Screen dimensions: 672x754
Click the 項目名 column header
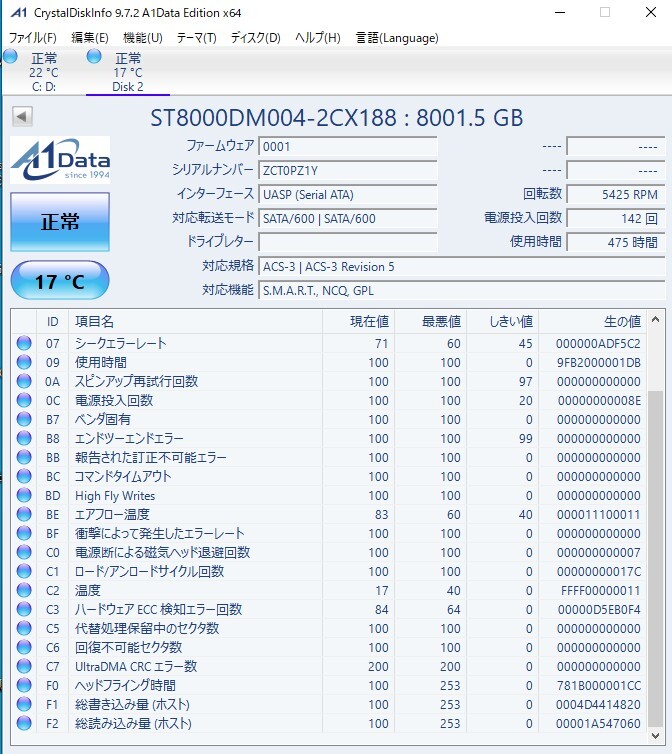[195, 321]
